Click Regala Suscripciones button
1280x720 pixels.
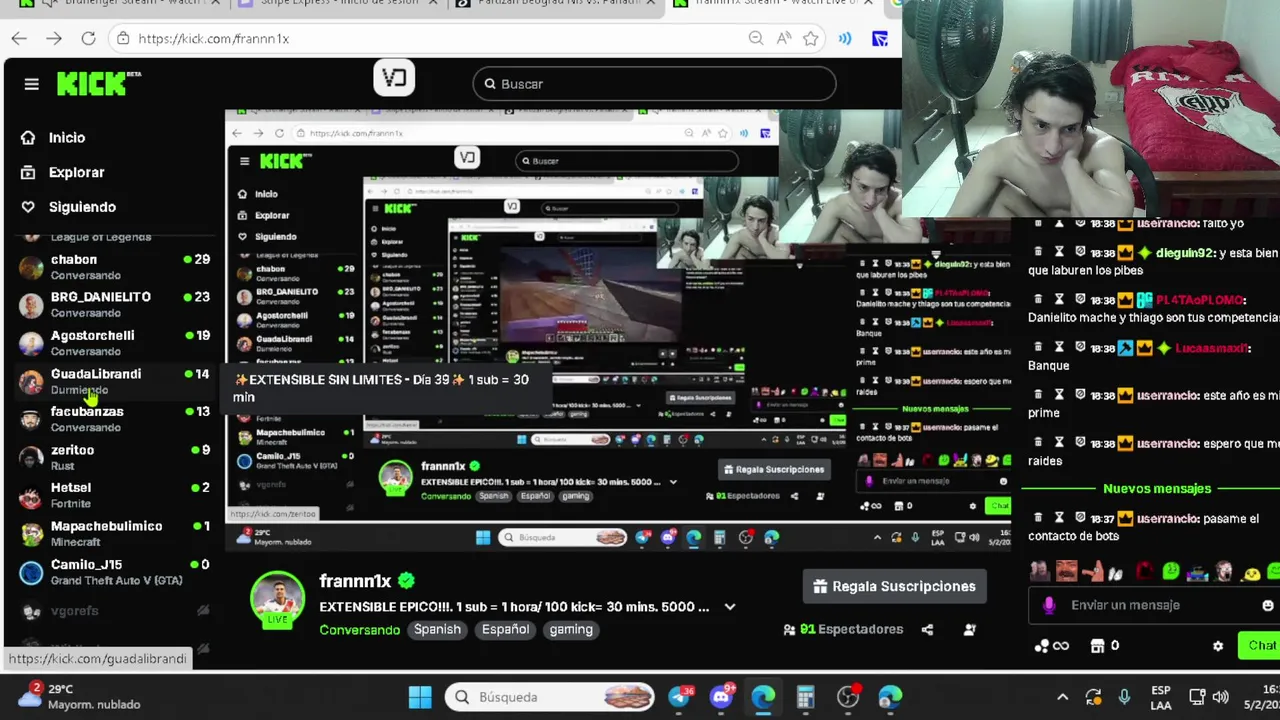[x=894, y=587]
